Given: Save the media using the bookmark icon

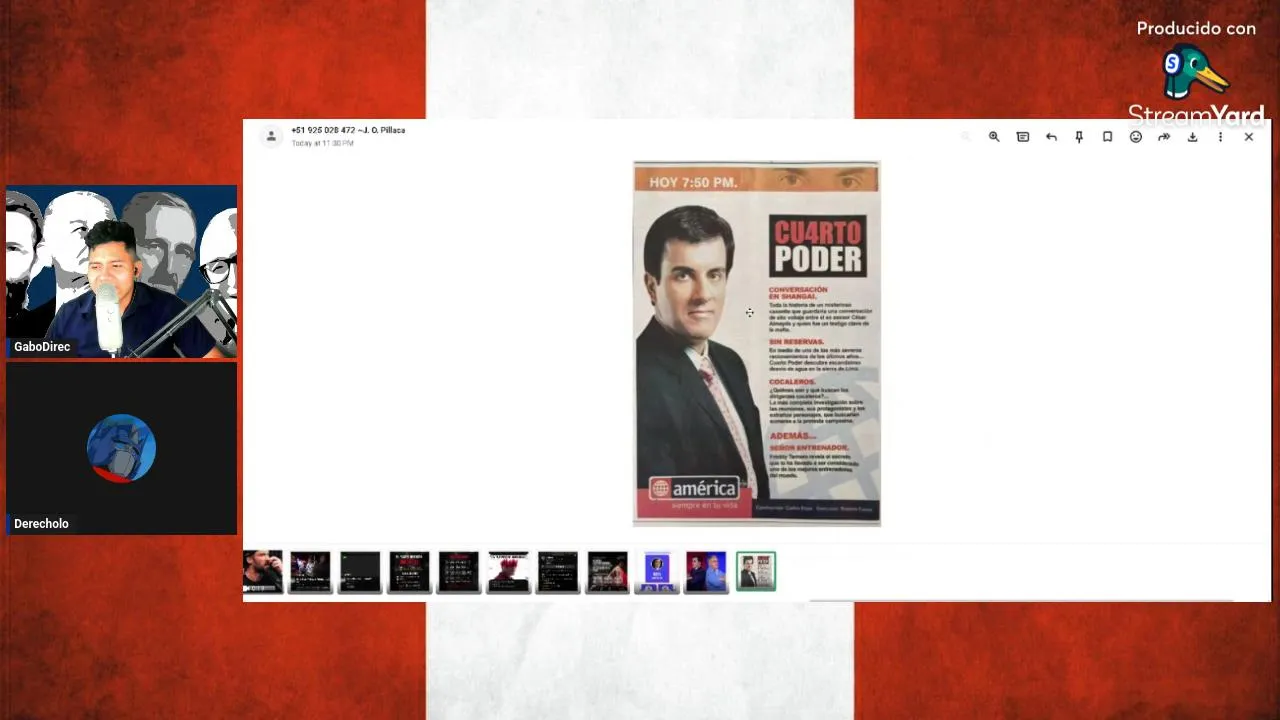Looking at the screenshot, I should pos(1107,137).
